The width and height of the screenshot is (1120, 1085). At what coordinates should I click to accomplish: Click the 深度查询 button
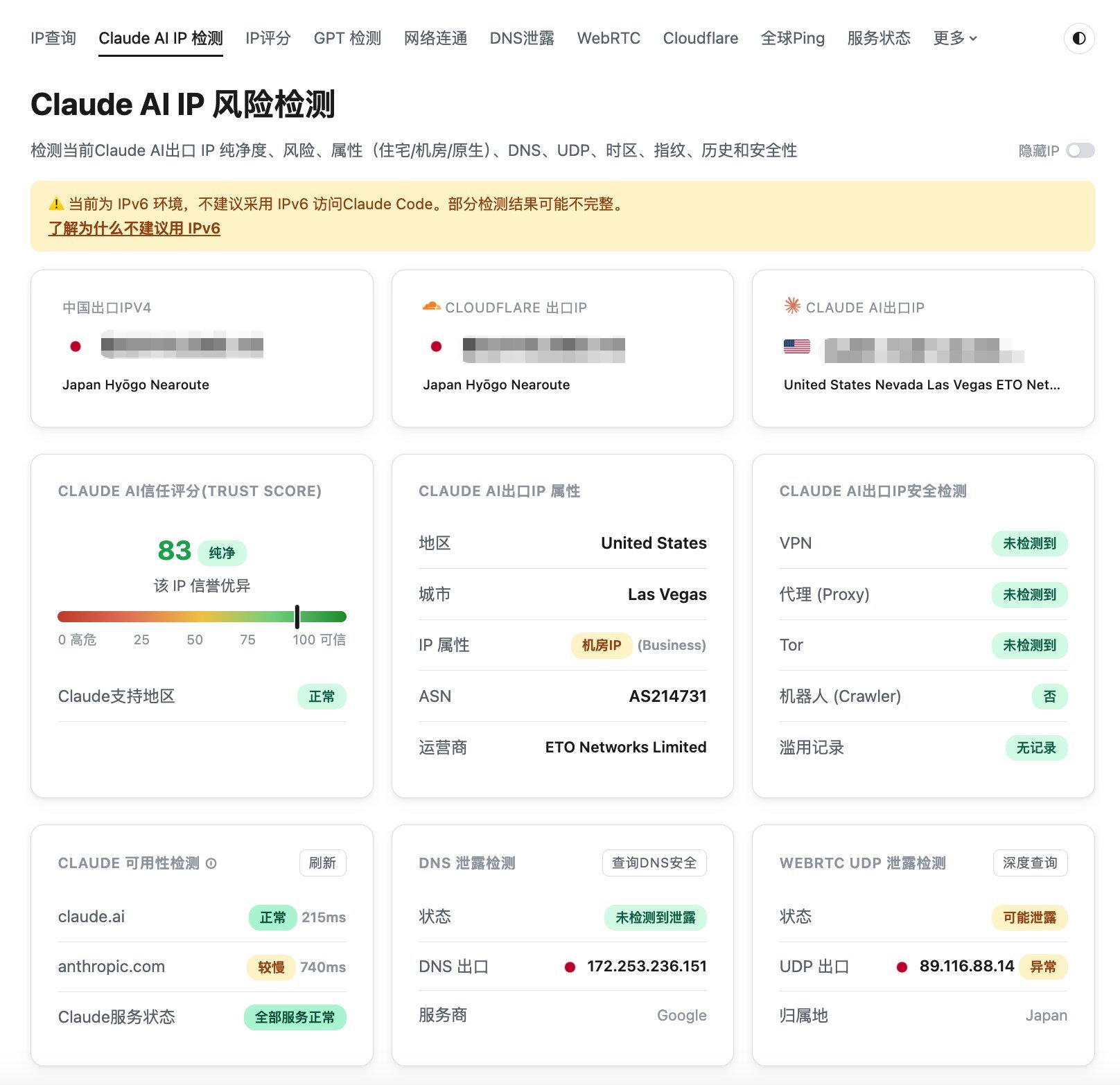point(1030,863)
